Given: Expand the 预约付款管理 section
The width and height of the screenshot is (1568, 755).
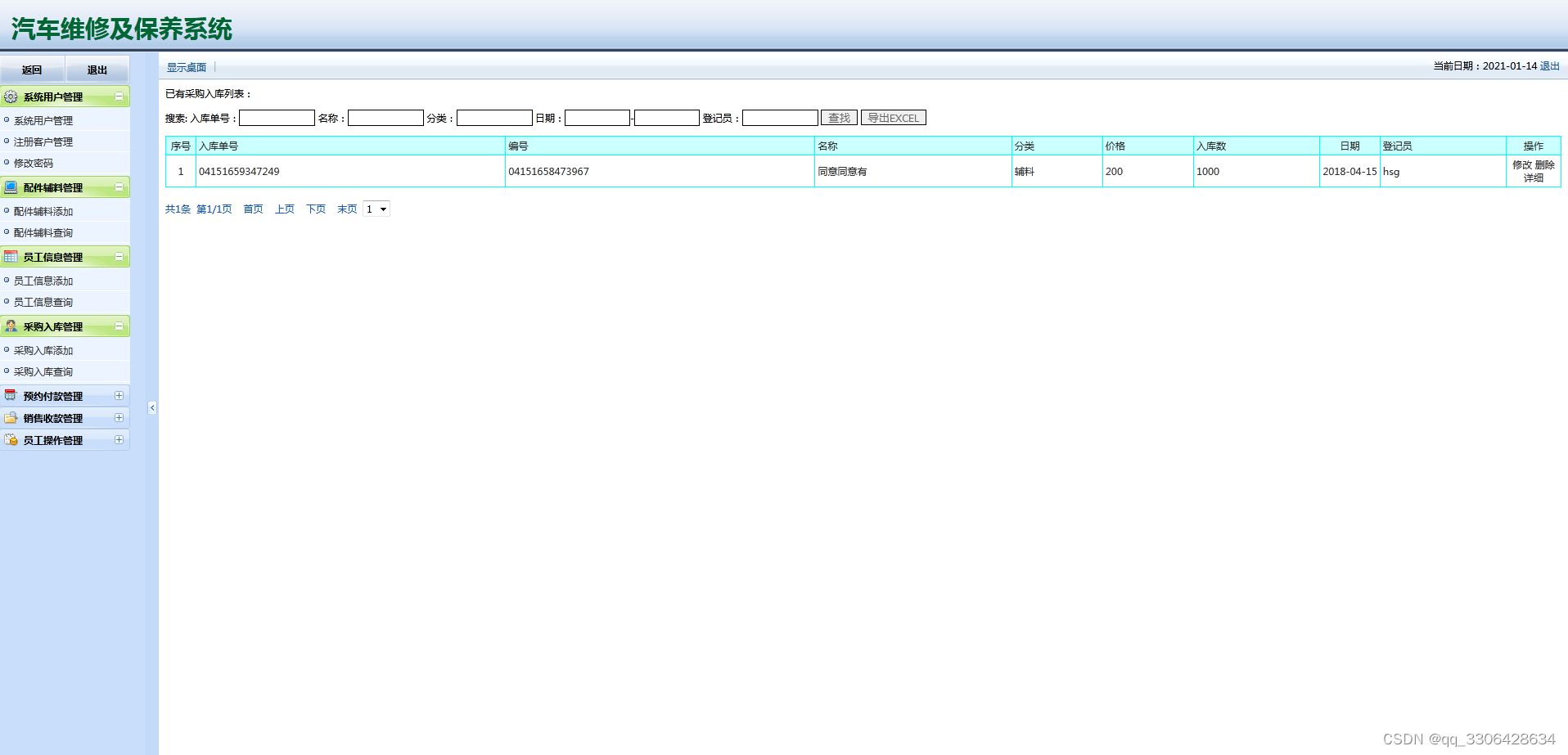Looking at the screenshot, I should pyautogui.click(x=119, y=396).
